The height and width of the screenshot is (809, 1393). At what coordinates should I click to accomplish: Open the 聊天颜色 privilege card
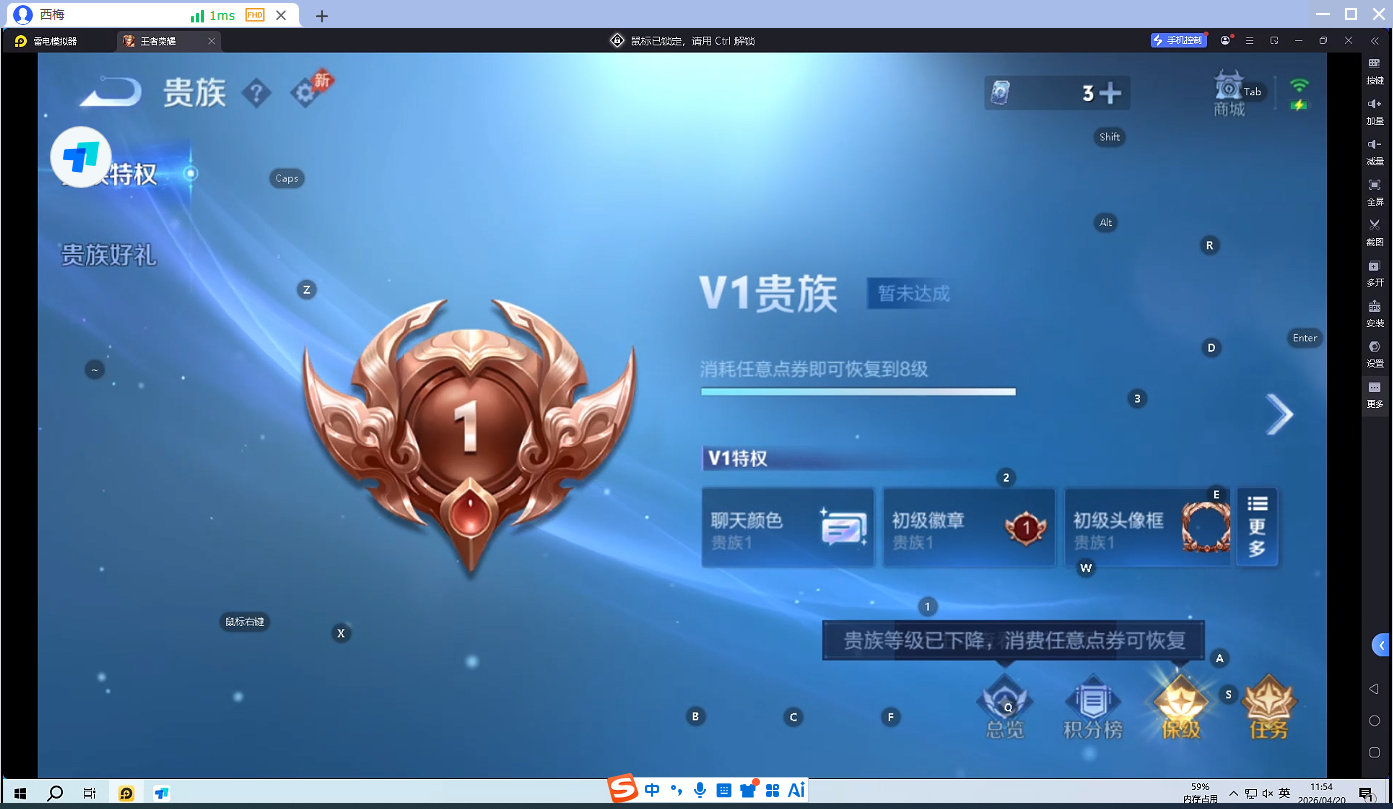[788, 528]
